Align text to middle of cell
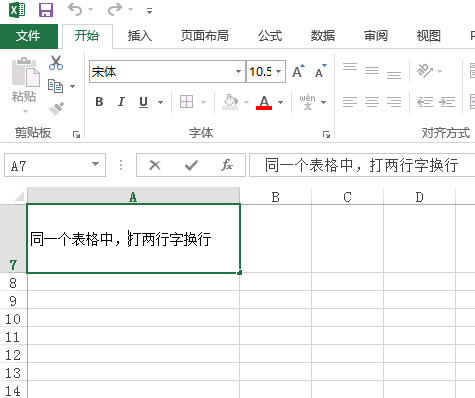This screenshot has width=475, height=398. 372,71
